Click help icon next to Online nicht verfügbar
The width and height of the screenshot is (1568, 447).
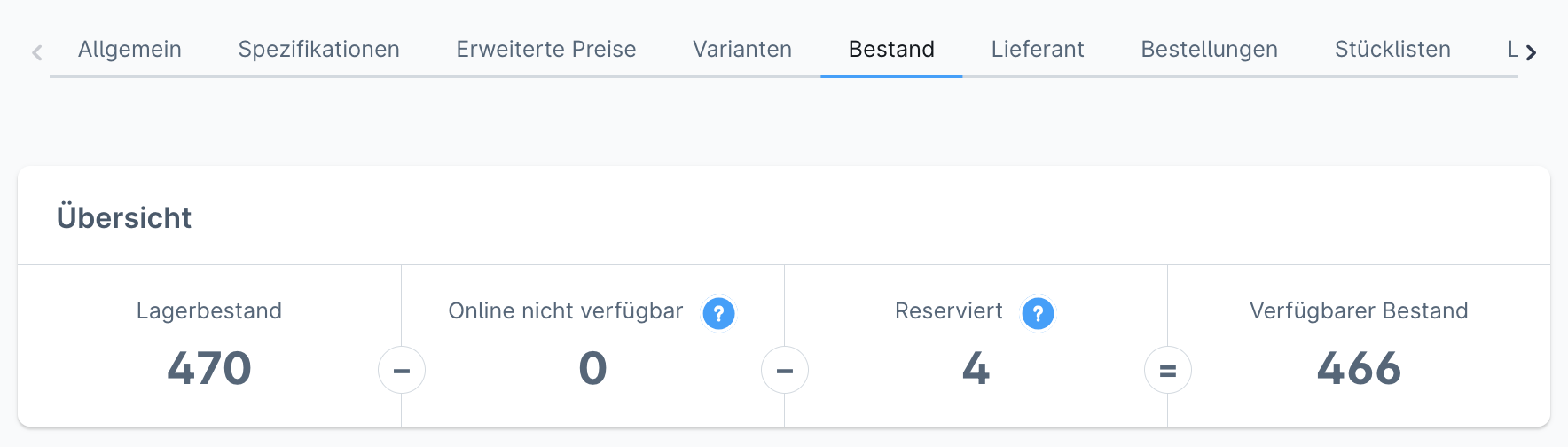point(718,313)
